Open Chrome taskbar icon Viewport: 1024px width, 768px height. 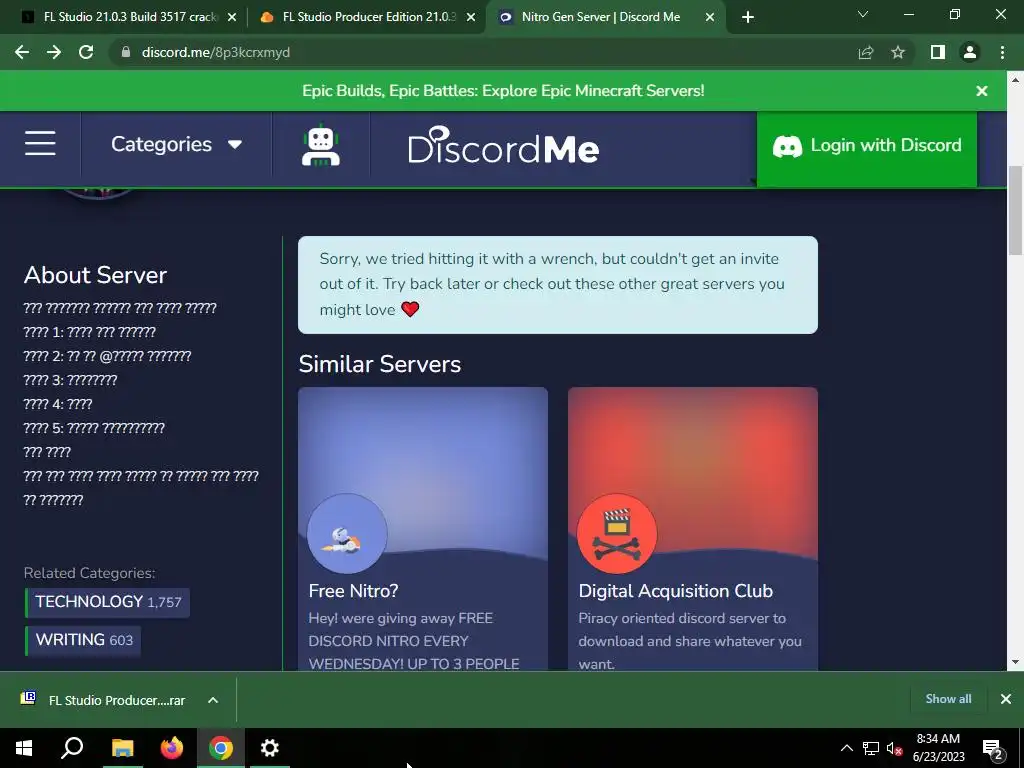(221, 748)
